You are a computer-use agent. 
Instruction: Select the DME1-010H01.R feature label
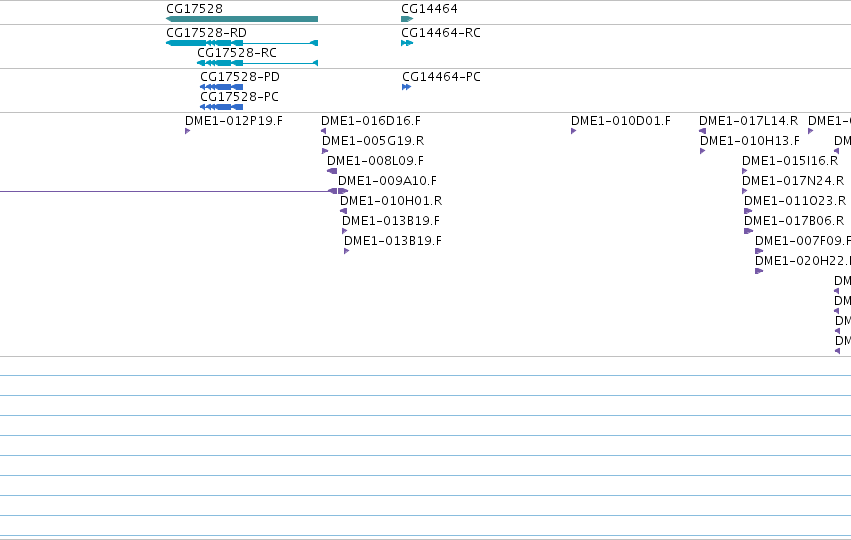pyautogui.click(x=391, y=201)
